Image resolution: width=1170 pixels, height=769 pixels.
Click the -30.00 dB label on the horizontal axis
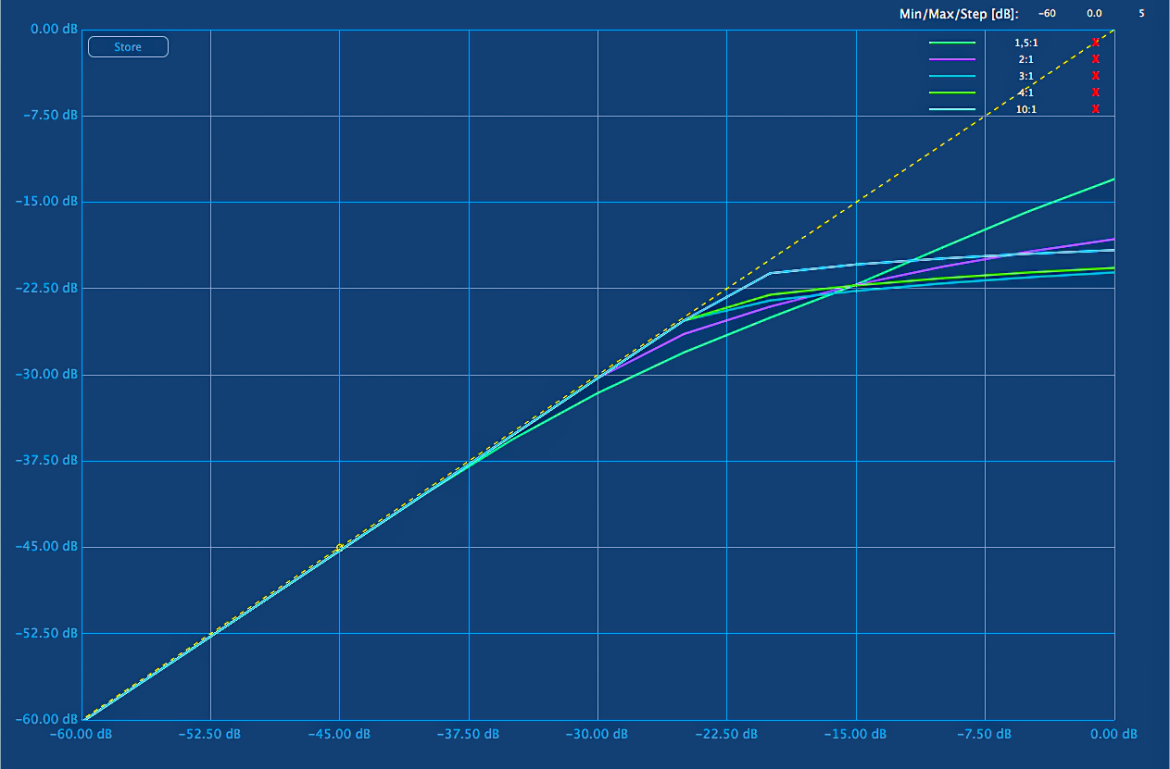(x=597, y=734)
